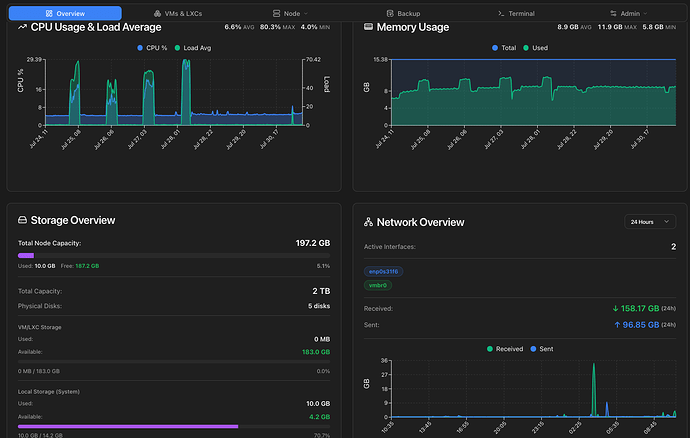Toggle the Used memory legend series
690x438 pixels.
coord(536,48)
